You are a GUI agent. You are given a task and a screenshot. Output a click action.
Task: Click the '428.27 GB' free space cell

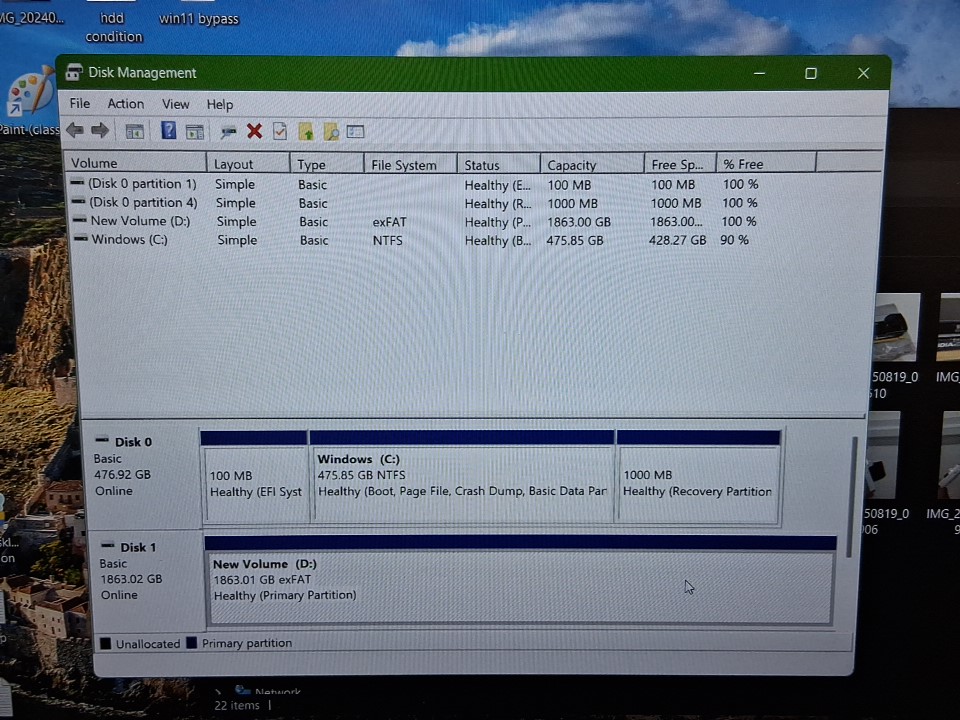coord(677,240)
